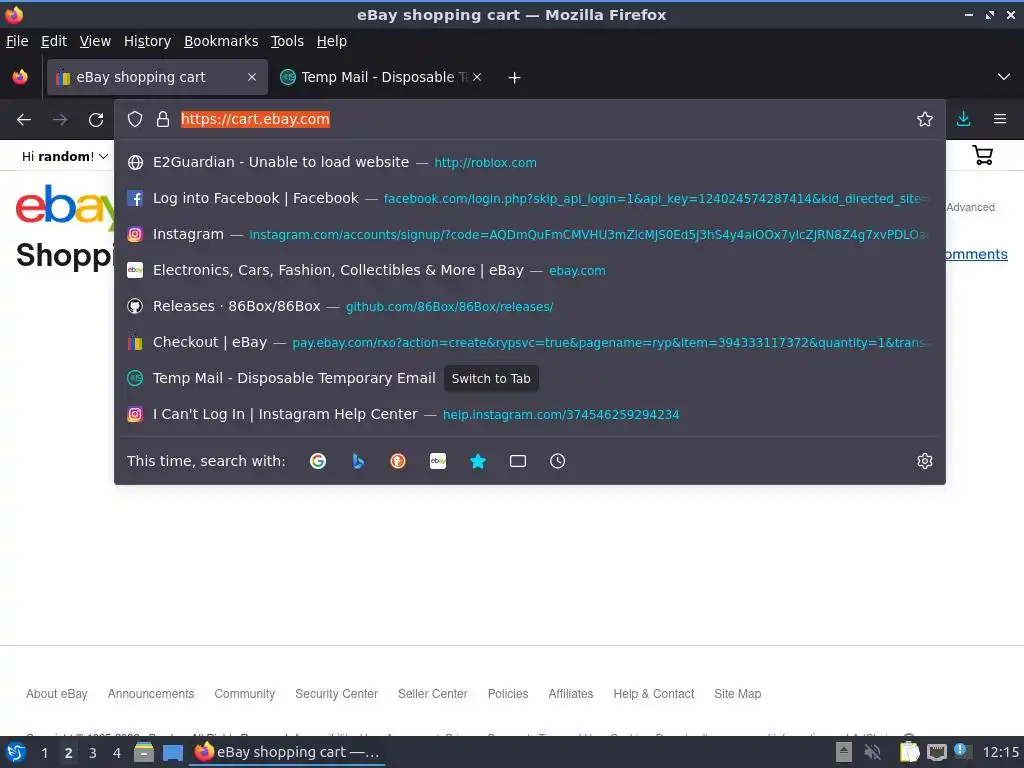
Task: Click the Switch to Tab button
Action: [x=491, y=379]
